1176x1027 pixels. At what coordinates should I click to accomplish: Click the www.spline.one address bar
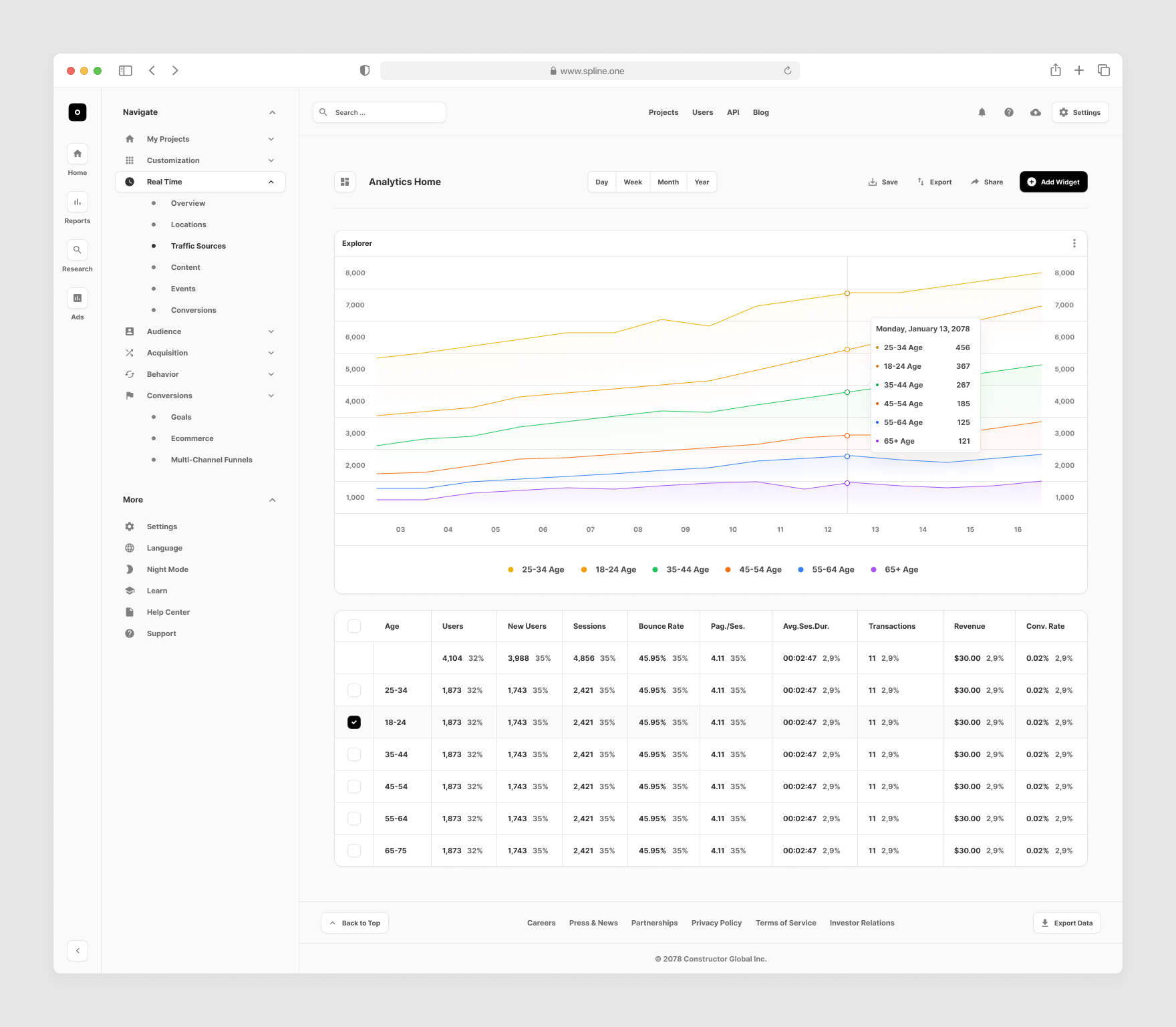click(x=590, y=71)
